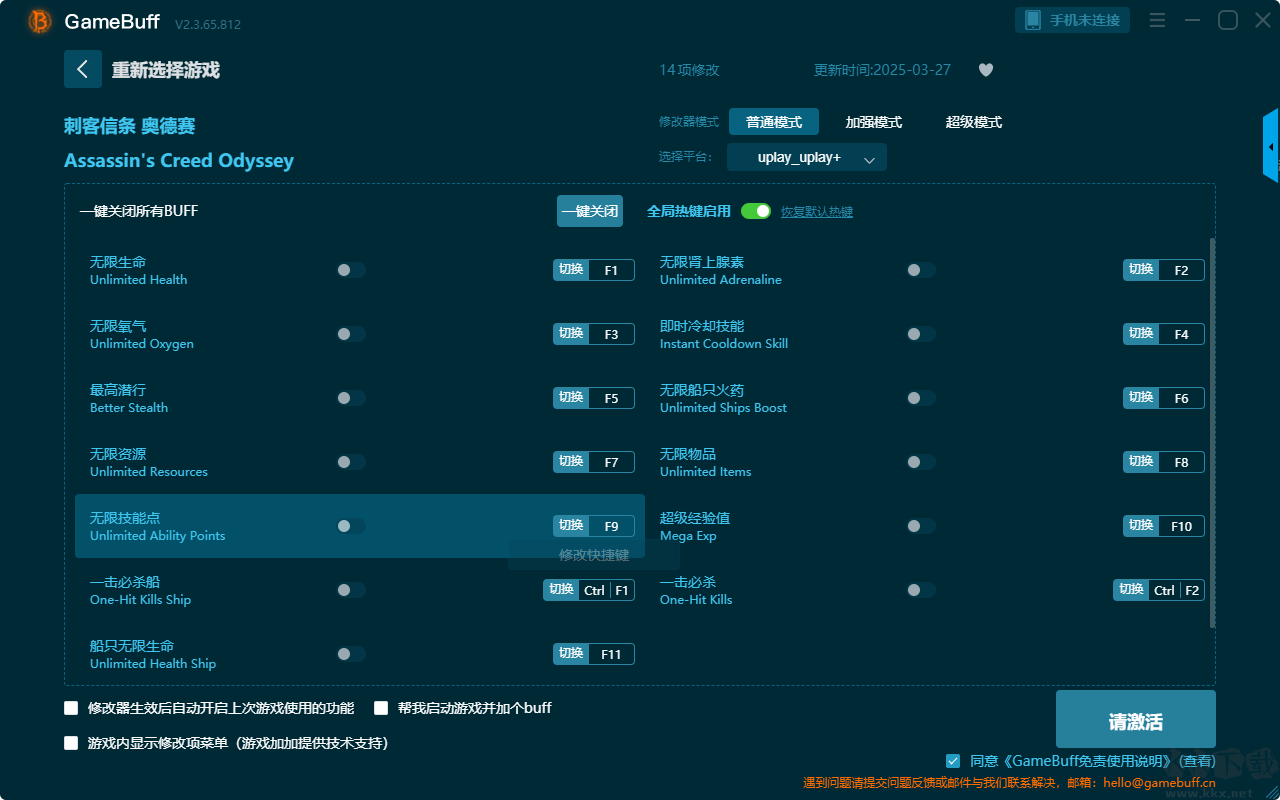The height and width of the screenshot is (800, 1280).
Task: Click the F9 hotkey button for Ability Points
Action: coord(594,526)
